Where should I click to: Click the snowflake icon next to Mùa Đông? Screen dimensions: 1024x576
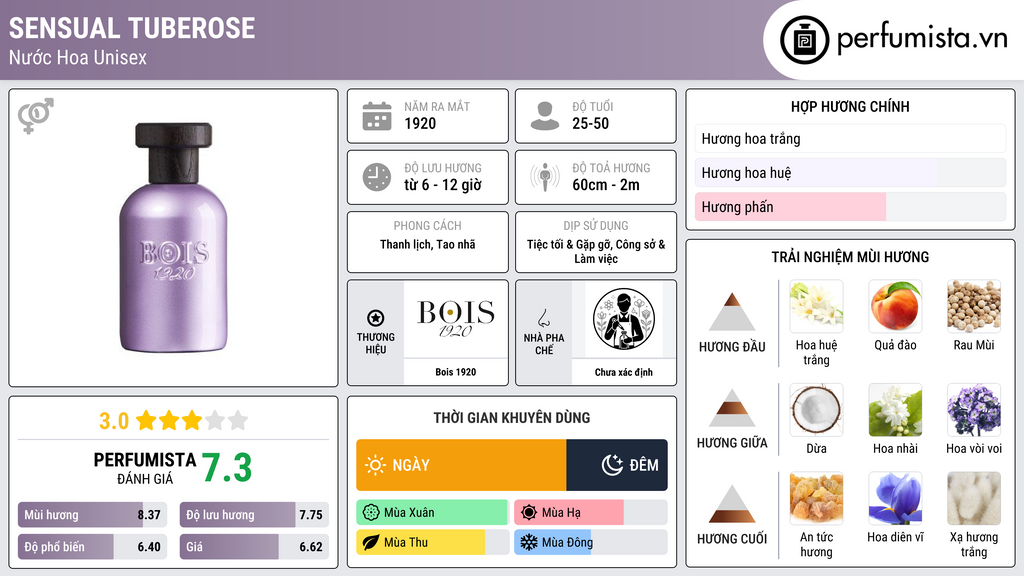529,543
